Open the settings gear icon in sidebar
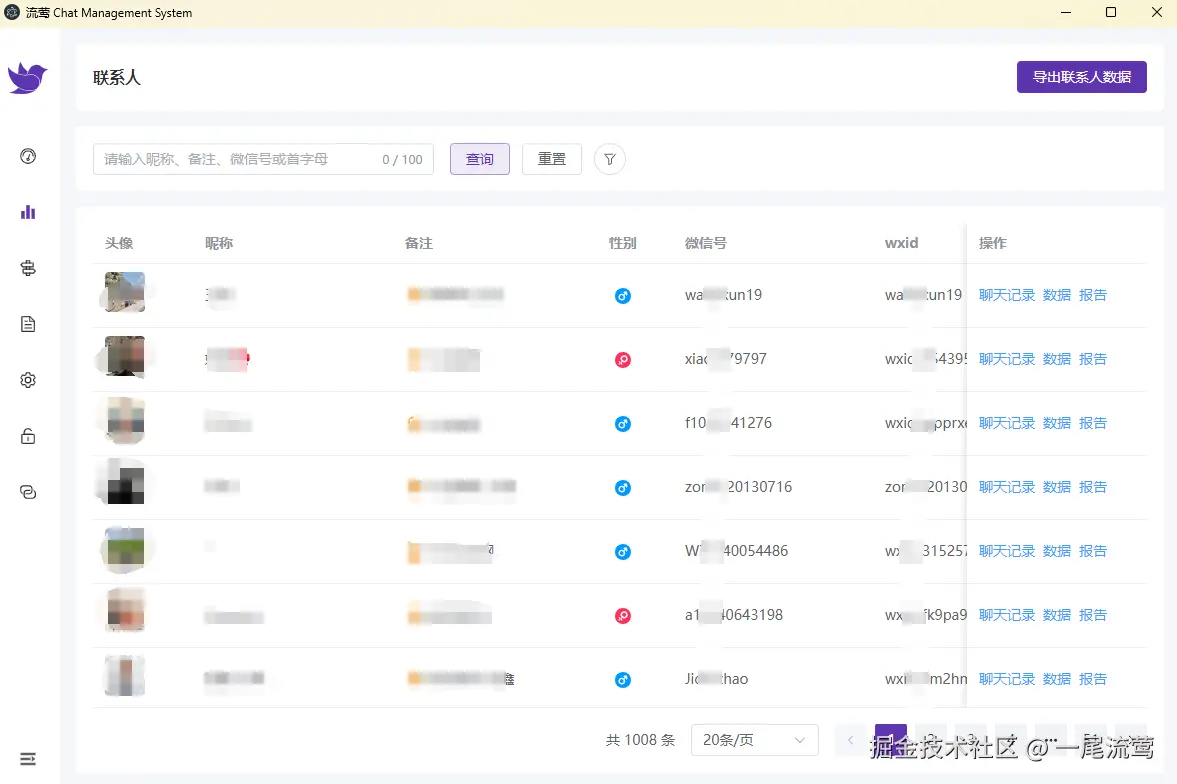The width and height of the screenshot is (1177, 784). coord(28,380)
